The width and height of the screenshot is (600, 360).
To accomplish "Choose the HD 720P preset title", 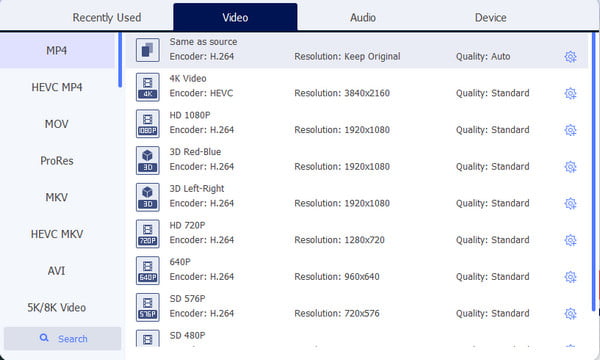I will [x=187, y=225].
